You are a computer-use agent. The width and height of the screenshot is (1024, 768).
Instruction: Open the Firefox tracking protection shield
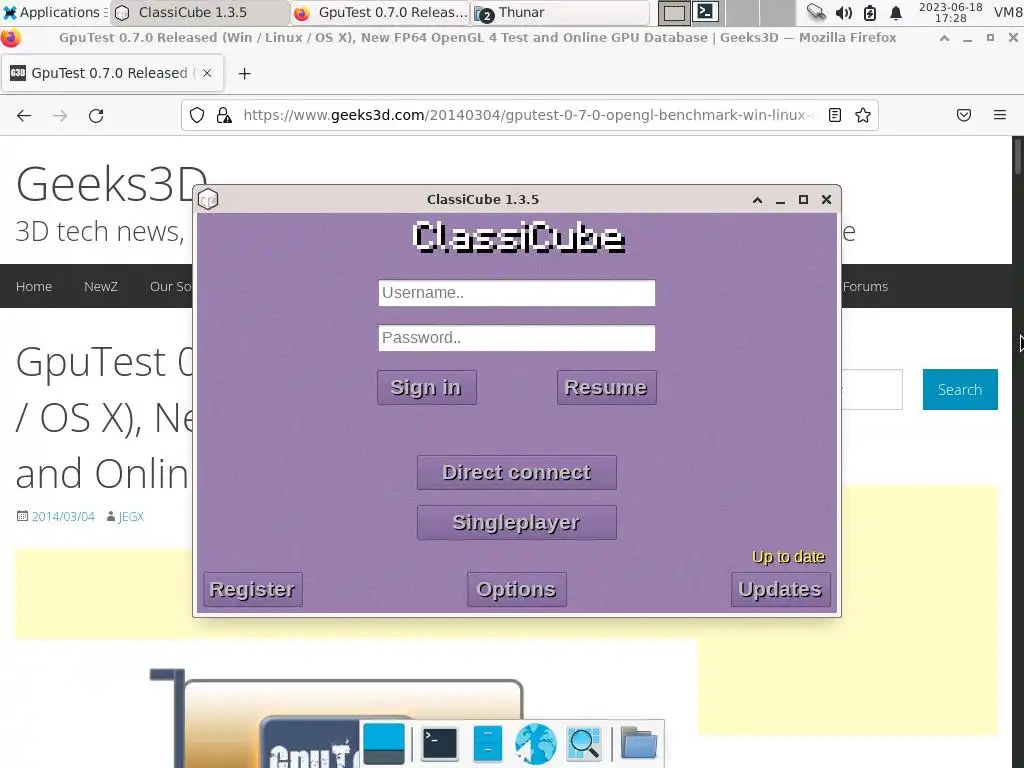pyautogui.click(x=197, y=116)
